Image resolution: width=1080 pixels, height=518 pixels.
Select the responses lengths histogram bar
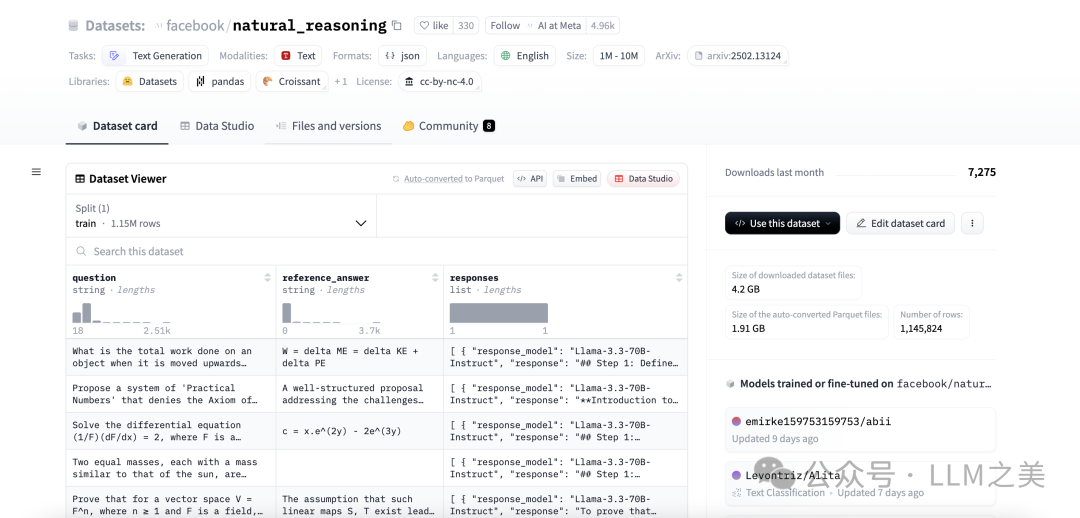(x=499, y=313)
